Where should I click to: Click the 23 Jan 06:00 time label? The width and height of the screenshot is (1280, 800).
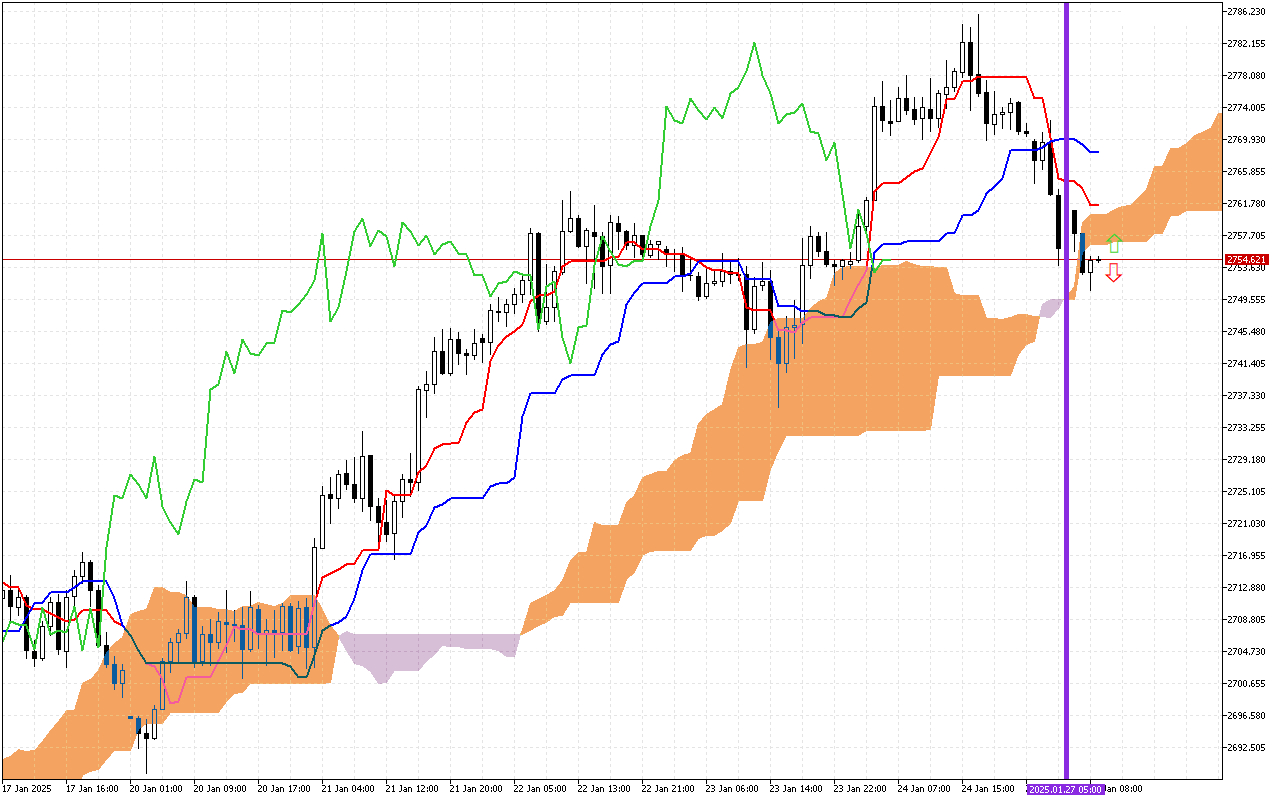732,789
